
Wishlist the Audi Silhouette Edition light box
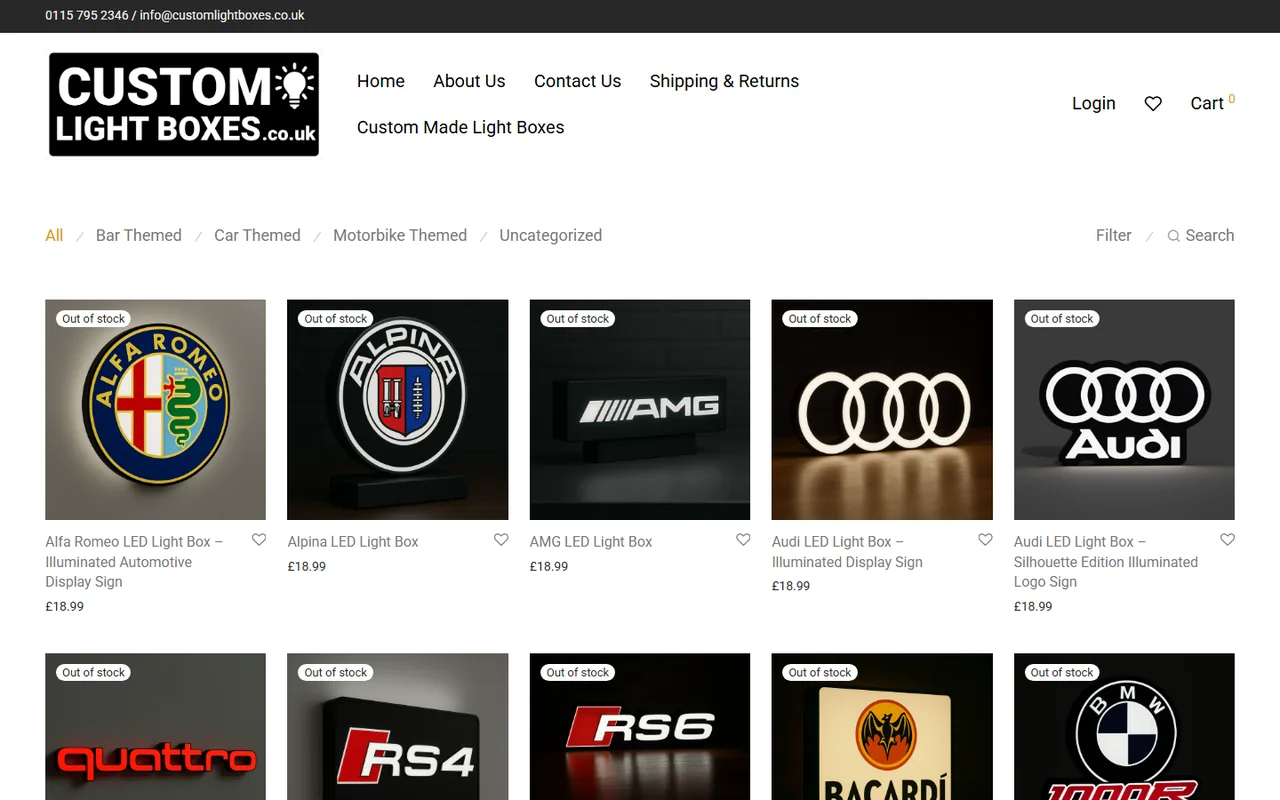(1227, 540)
